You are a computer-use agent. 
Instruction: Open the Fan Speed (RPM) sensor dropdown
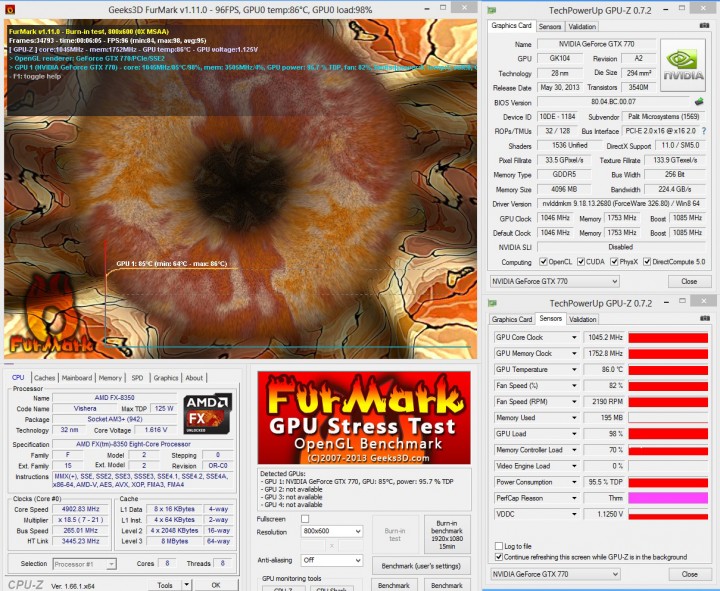[x=574, y=402]
